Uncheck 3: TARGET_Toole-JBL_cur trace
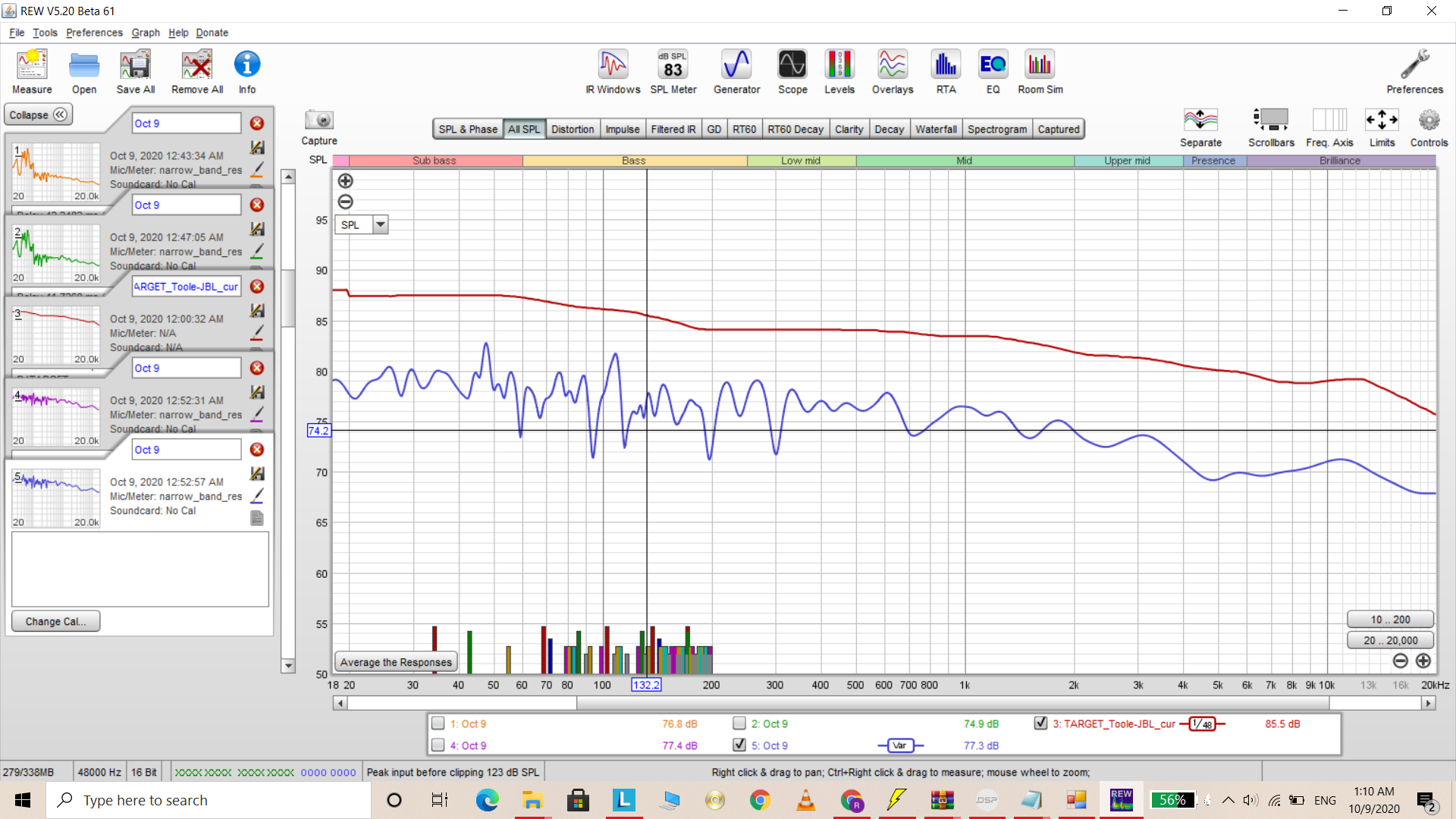The height and width of the screenshot is (819, 1456). [x=1040, y=723]
